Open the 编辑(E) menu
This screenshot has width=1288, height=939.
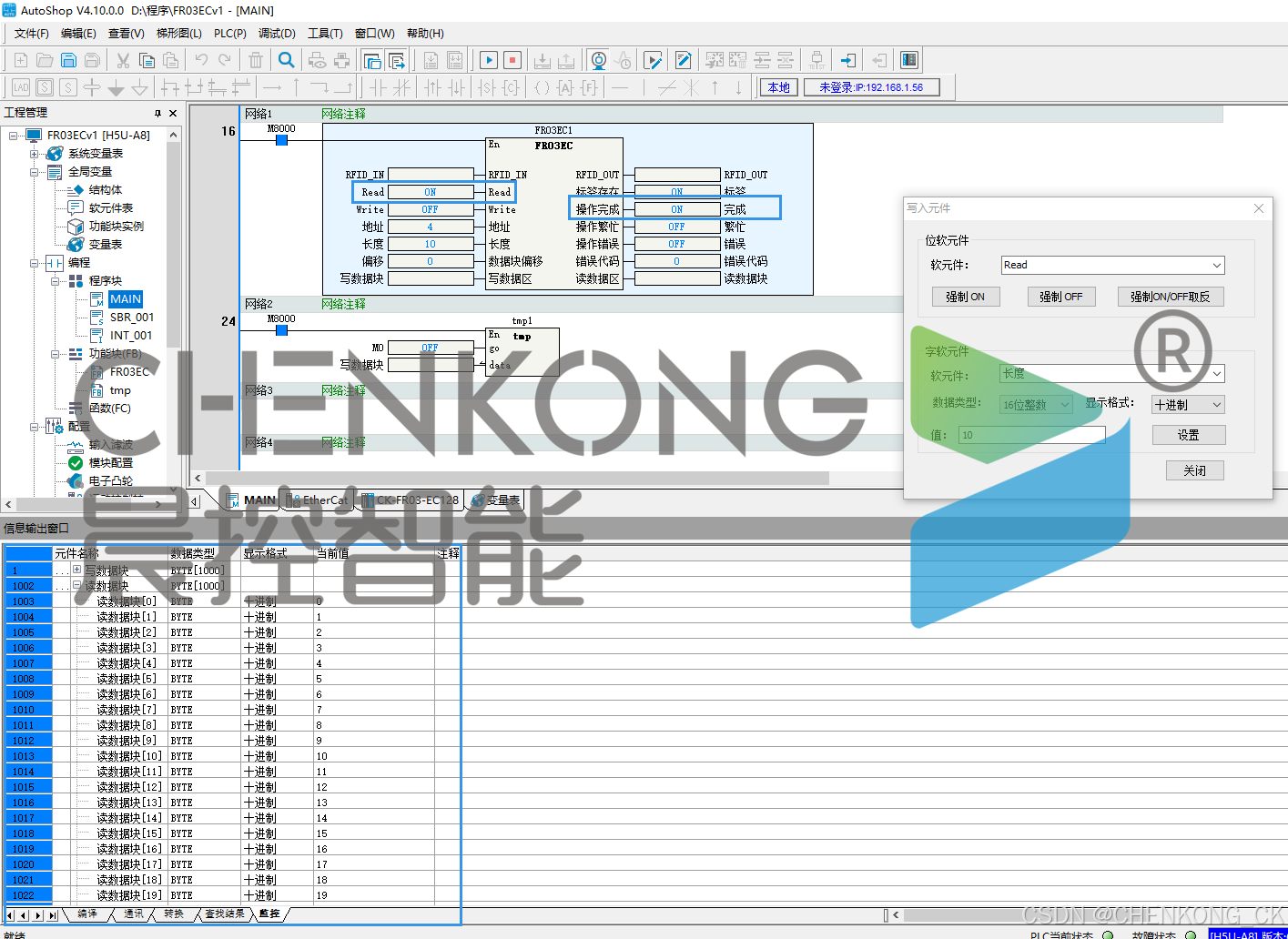click(78, 34)
